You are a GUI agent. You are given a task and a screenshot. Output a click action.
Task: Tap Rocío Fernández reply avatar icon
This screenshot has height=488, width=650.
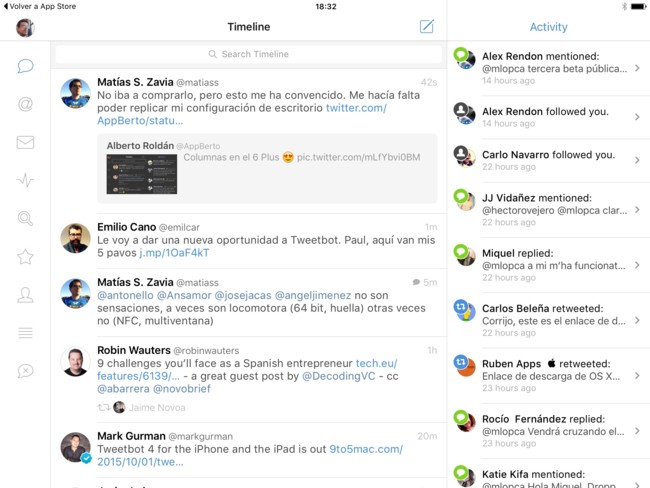(464, 421)
